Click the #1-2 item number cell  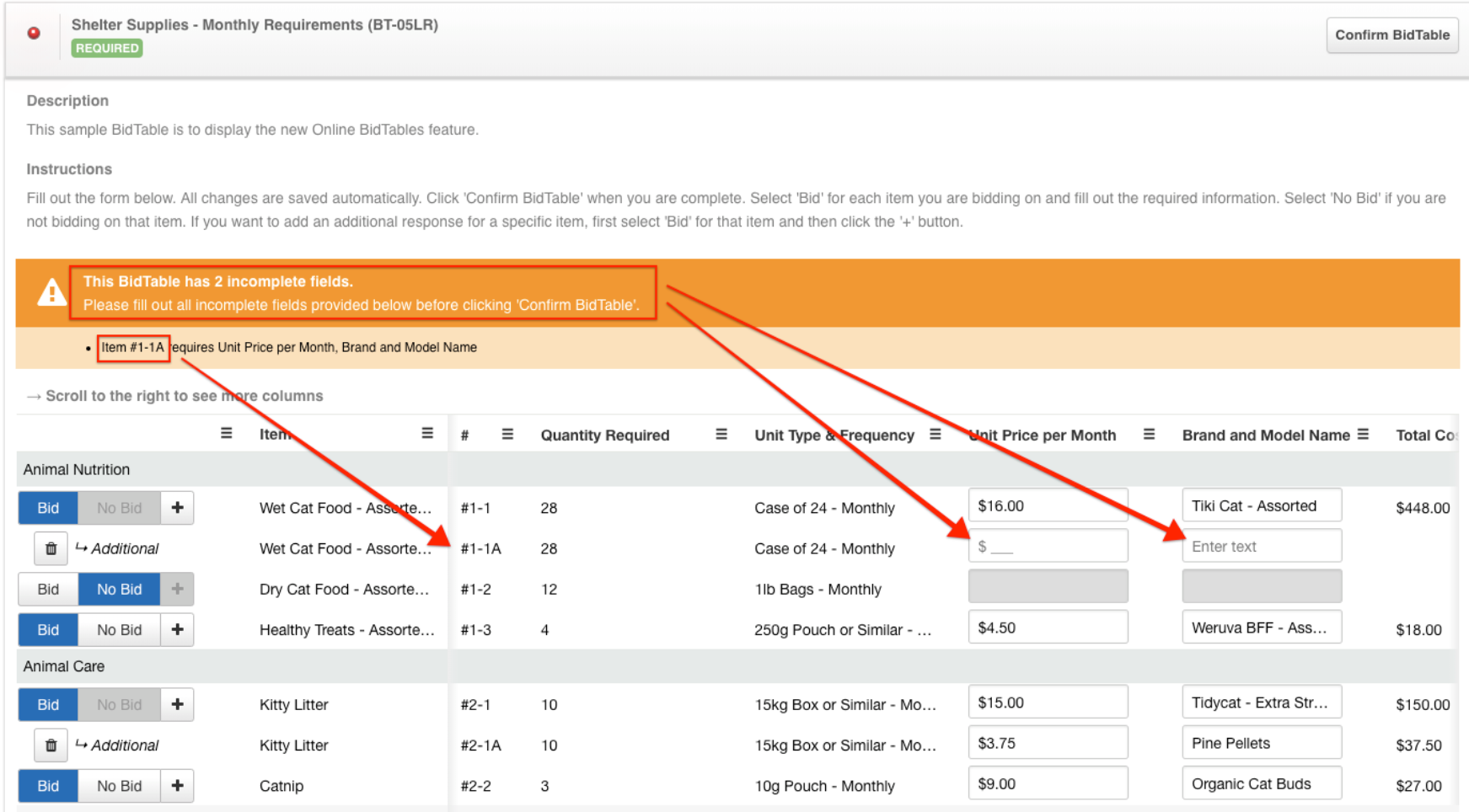(475, 590)
